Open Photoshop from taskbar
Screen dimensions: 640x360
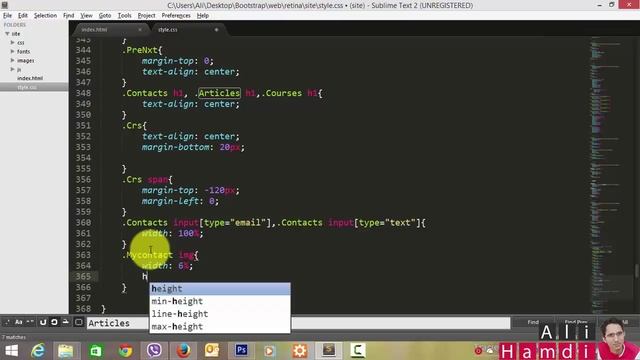(x=242, y=351)
